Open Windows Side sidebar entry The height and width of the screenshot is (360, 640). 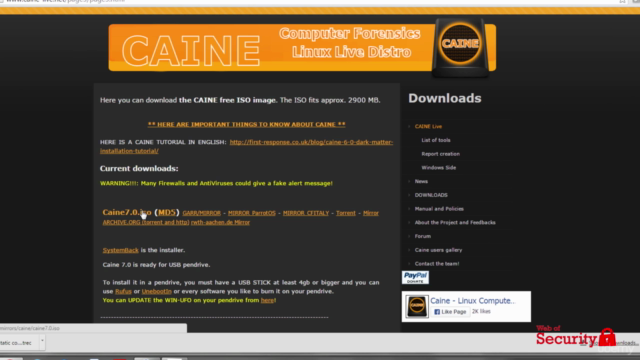[439, 168]
